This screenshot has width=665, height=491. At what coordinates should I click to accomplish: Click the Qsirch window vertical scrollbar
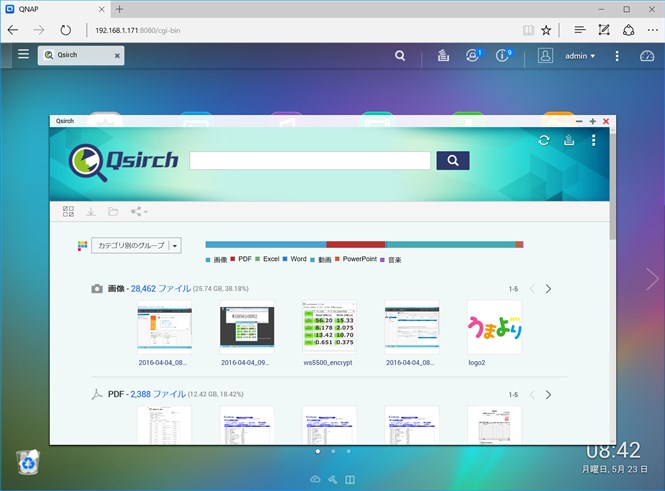(612, 185)
